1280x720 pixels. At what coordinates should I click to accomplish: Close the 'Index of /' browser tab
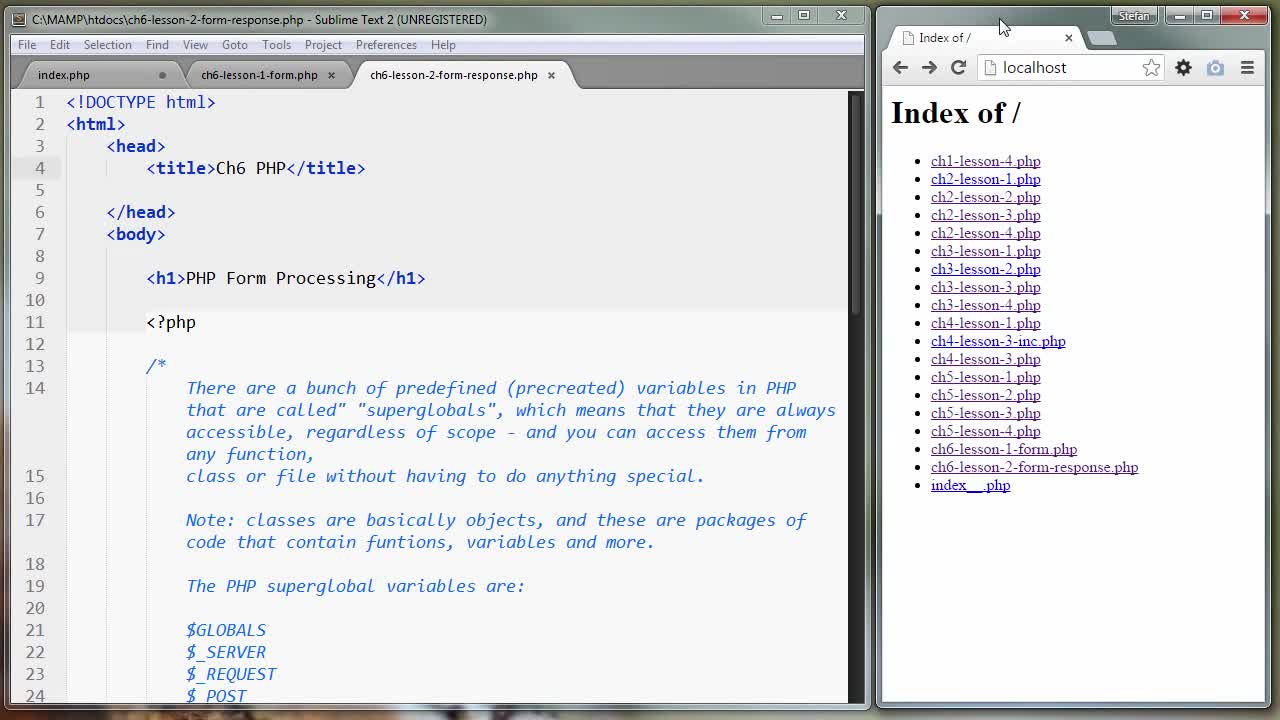coord(1068,38)
